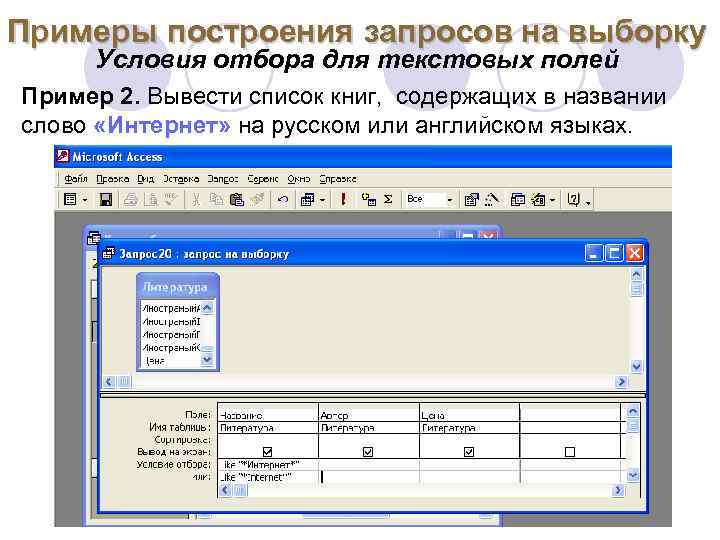
Task: Click the Microsoft Access title bar icon
Action: click(x=62, y=156)
